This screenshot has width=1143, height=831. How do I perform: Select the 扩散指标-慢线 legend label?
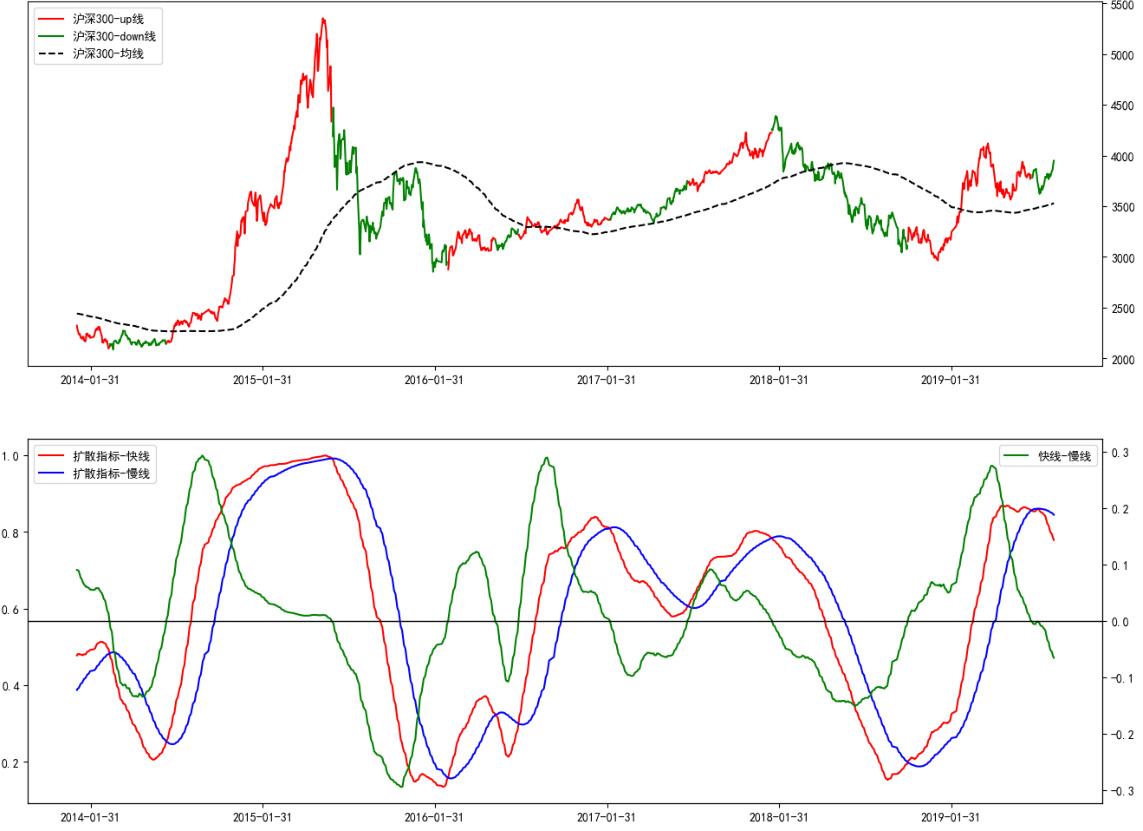pos(111,473)
